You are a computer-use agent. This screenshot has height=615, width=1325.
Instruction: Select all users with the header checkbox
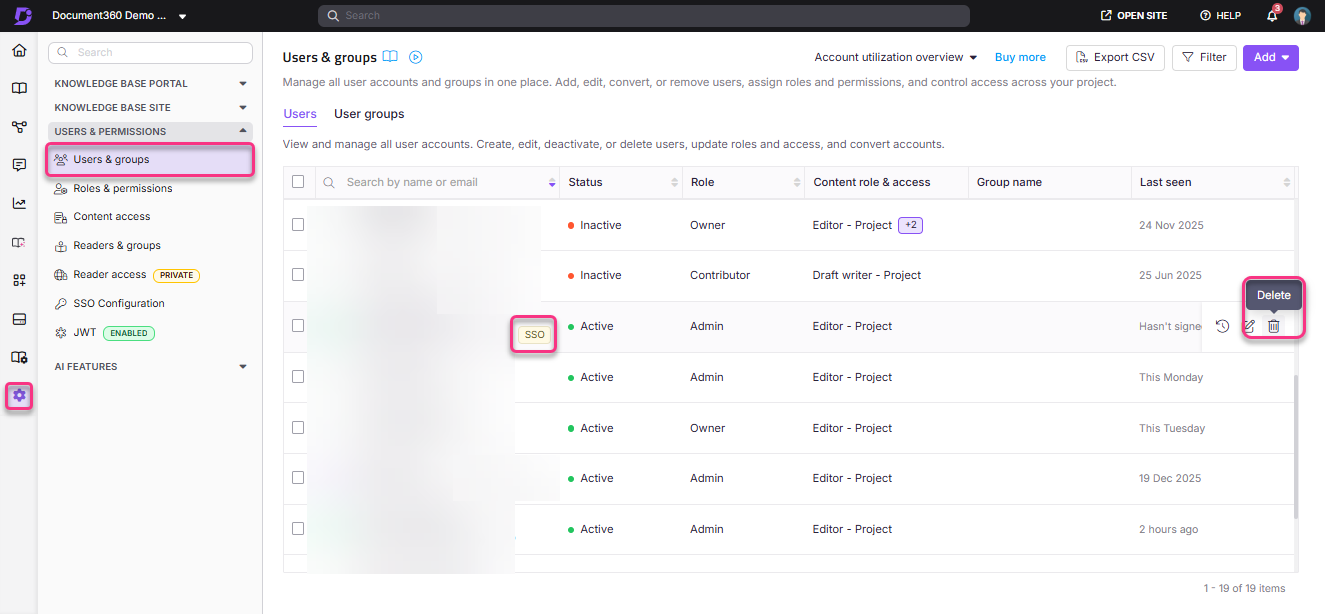point(296,182)
